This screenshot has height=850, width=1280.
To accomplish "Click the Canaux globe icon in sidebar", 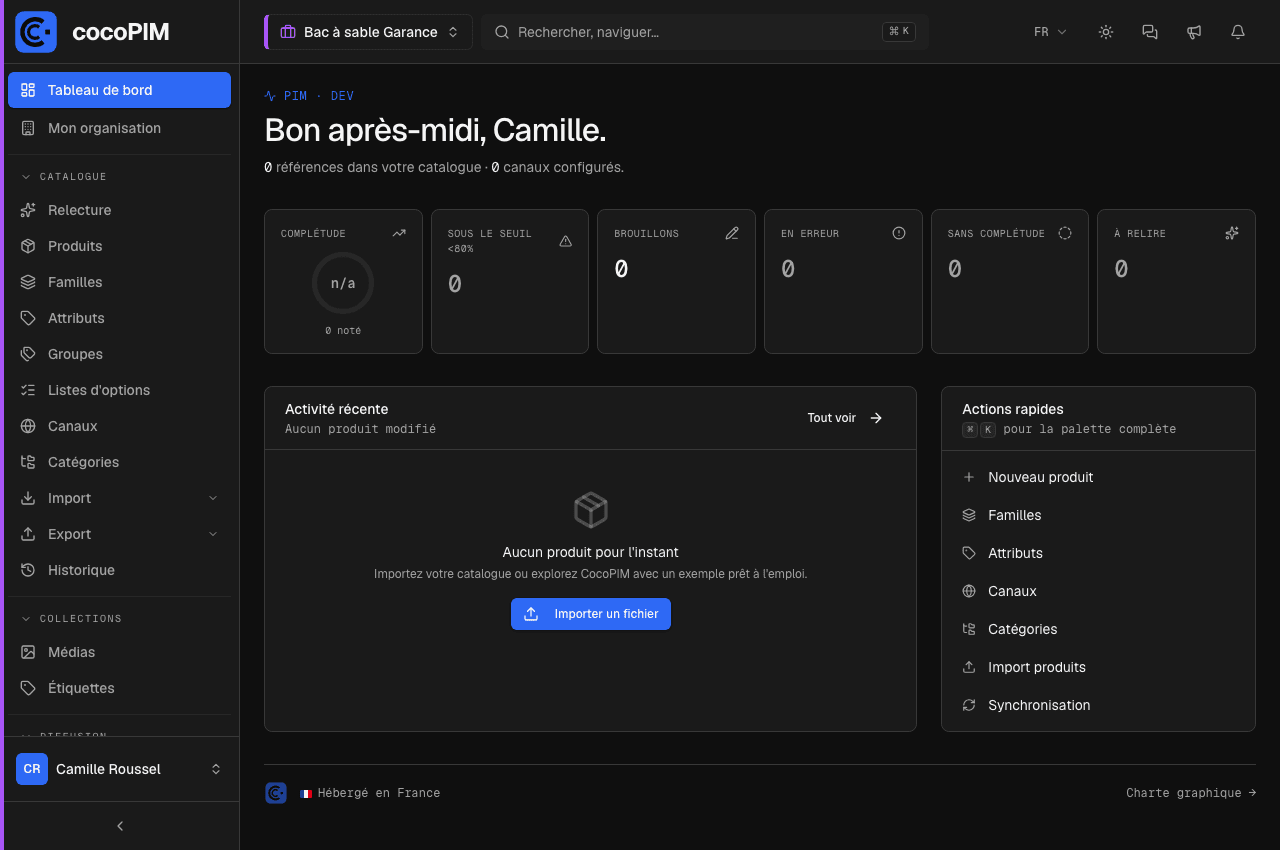I will tap(28, 426).
